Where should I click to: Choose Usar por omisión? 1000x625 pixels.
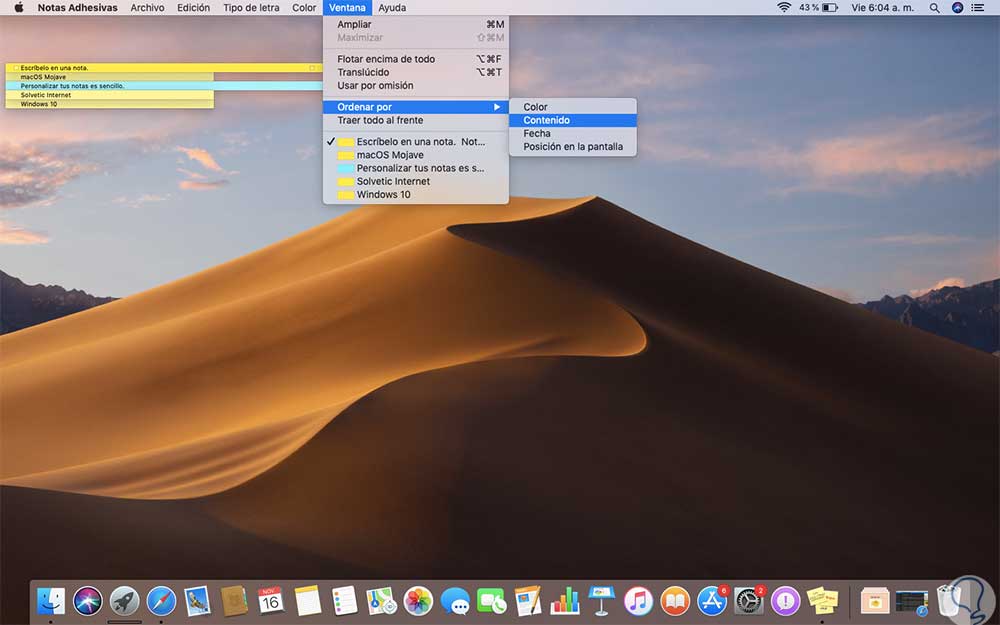coord(416,85)
